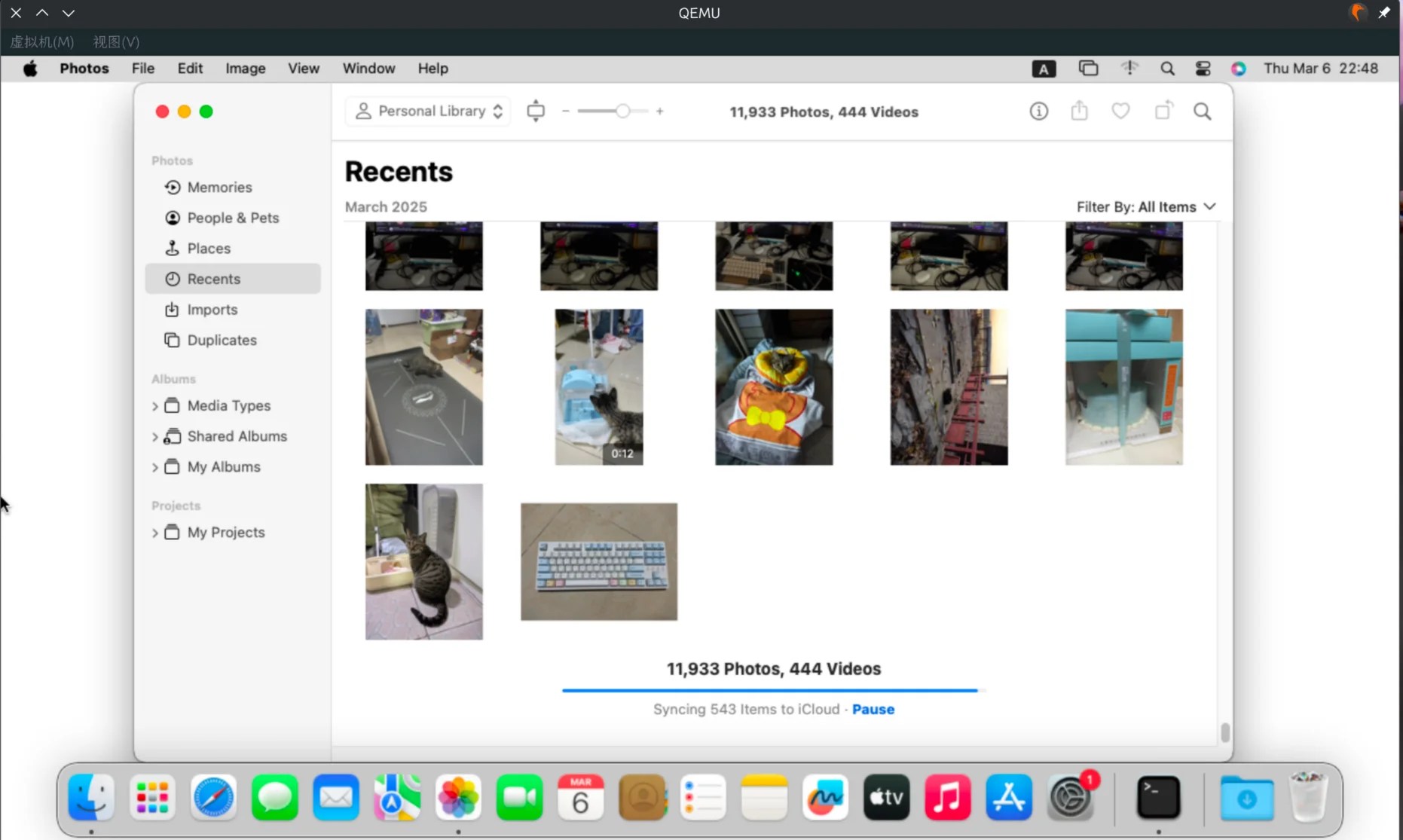Click the Share icon in the toolbar

(1079, 110)
